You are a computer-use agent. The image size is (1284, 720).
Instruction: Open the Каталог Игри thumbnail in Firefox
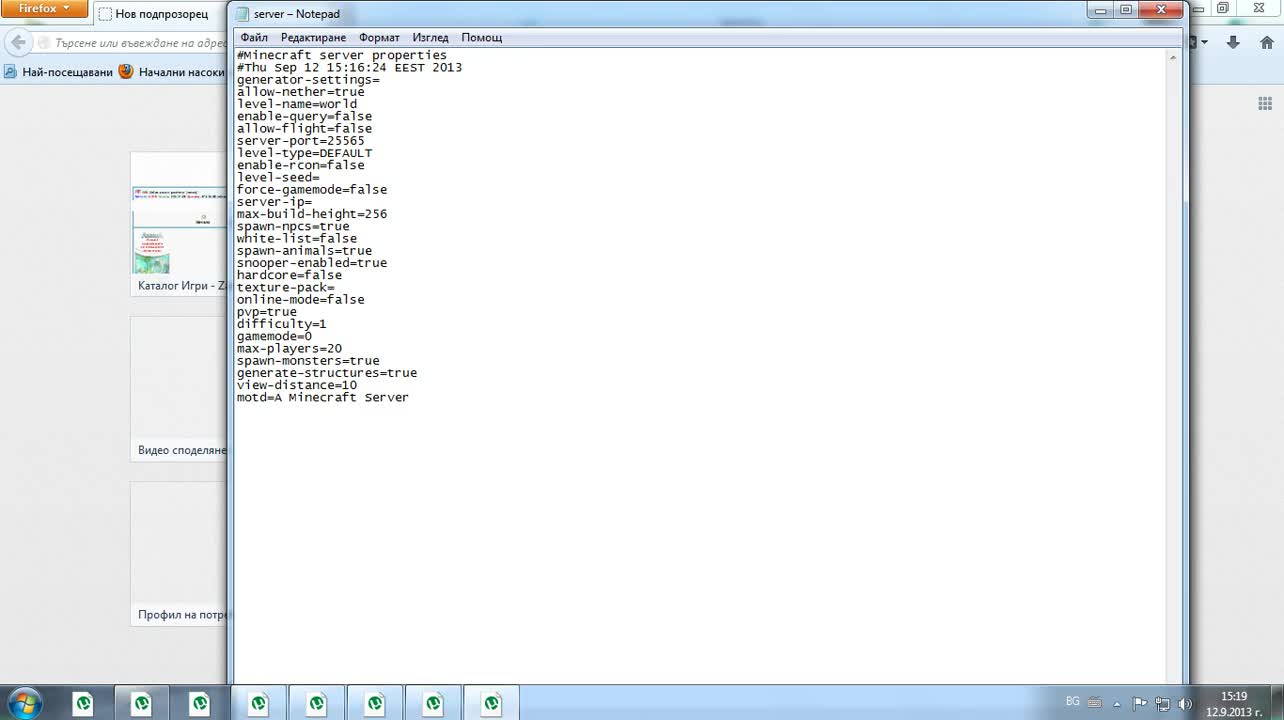(179, 224)
